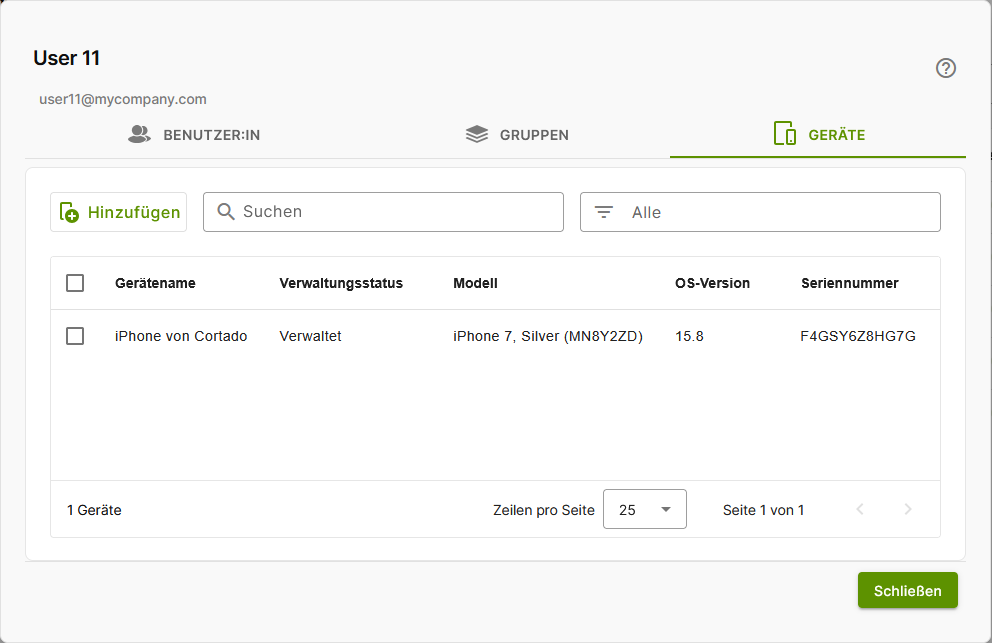The image size is (992, 643).
Task: Click the add-device icon beside Hinzufügen
Action: tap(69, 212)
